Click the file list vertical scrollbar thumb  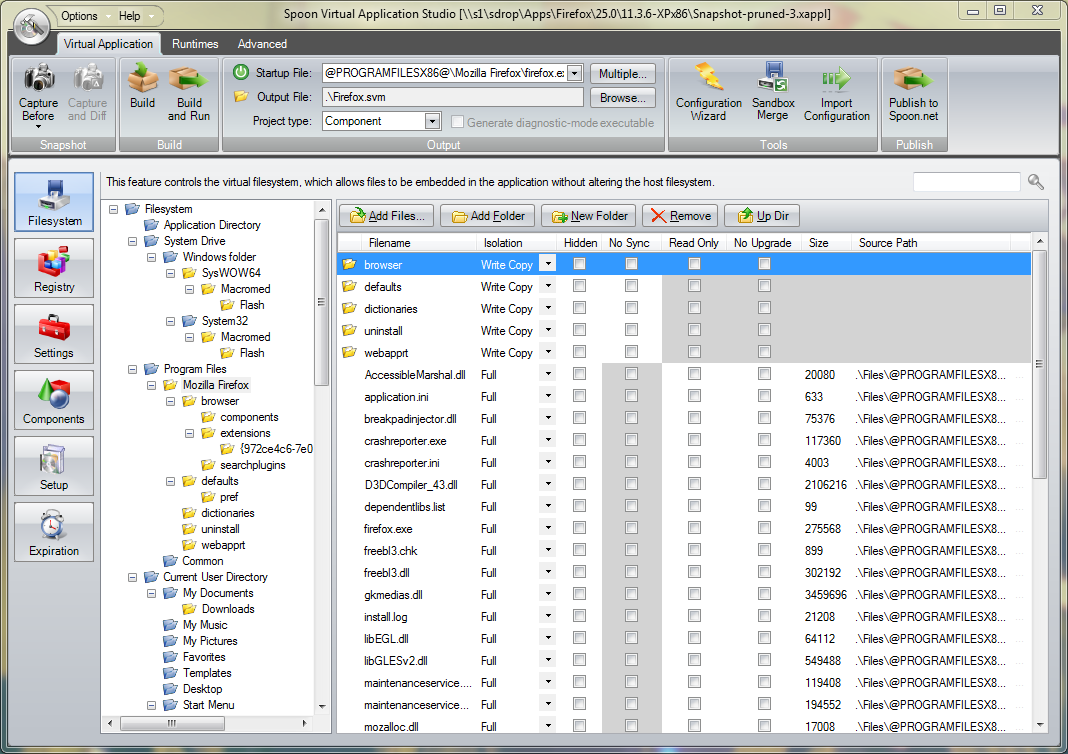[1039, 364]
